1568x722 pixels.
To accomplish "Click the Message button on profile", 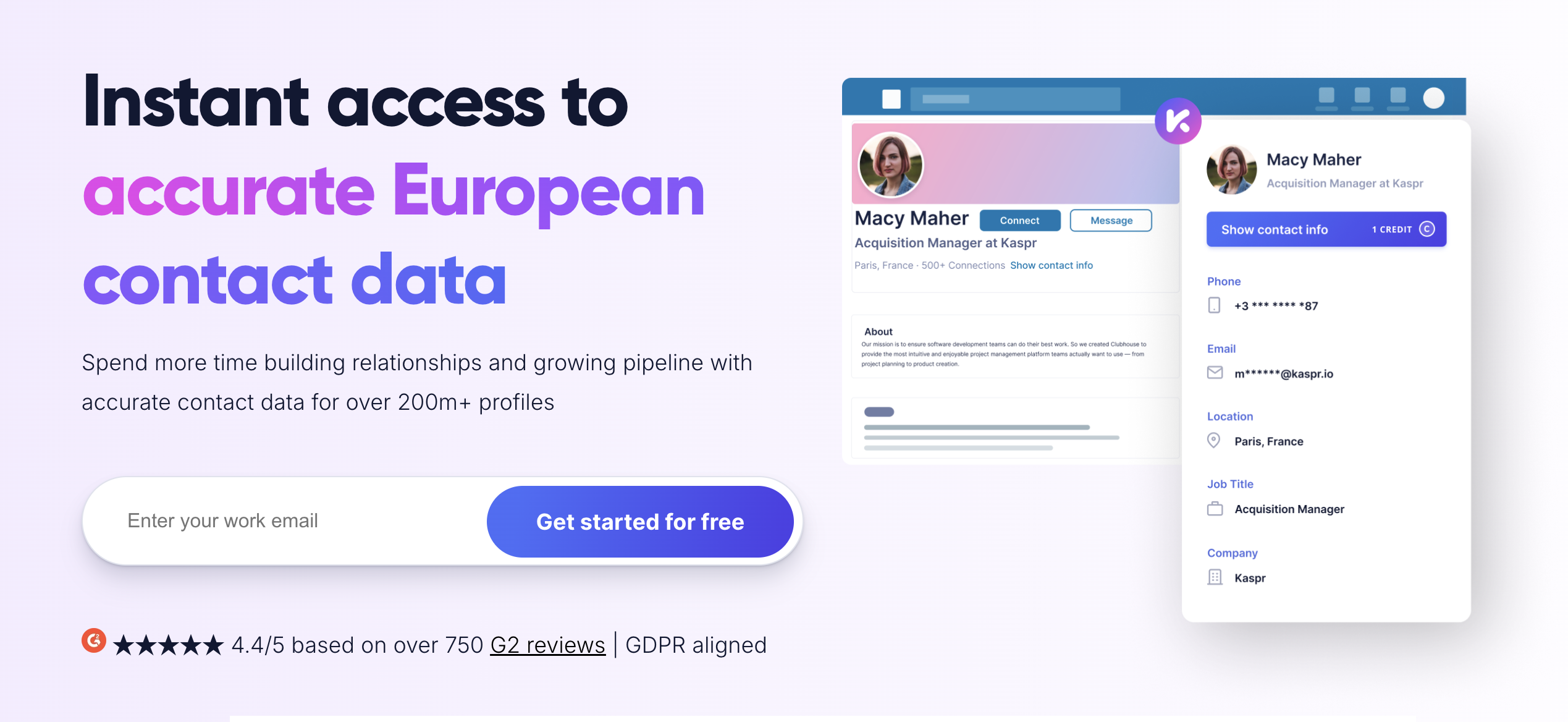I will [1111, 221].
